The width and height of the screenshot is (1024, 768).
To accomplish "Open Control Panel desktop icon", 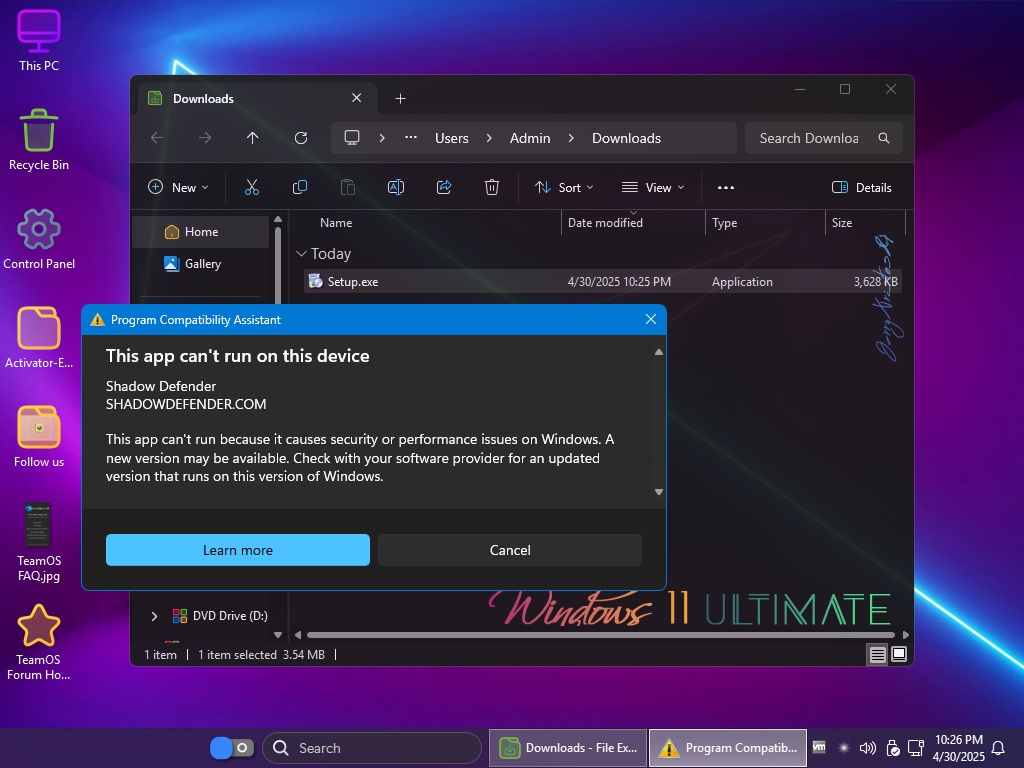I will [39, 239].
